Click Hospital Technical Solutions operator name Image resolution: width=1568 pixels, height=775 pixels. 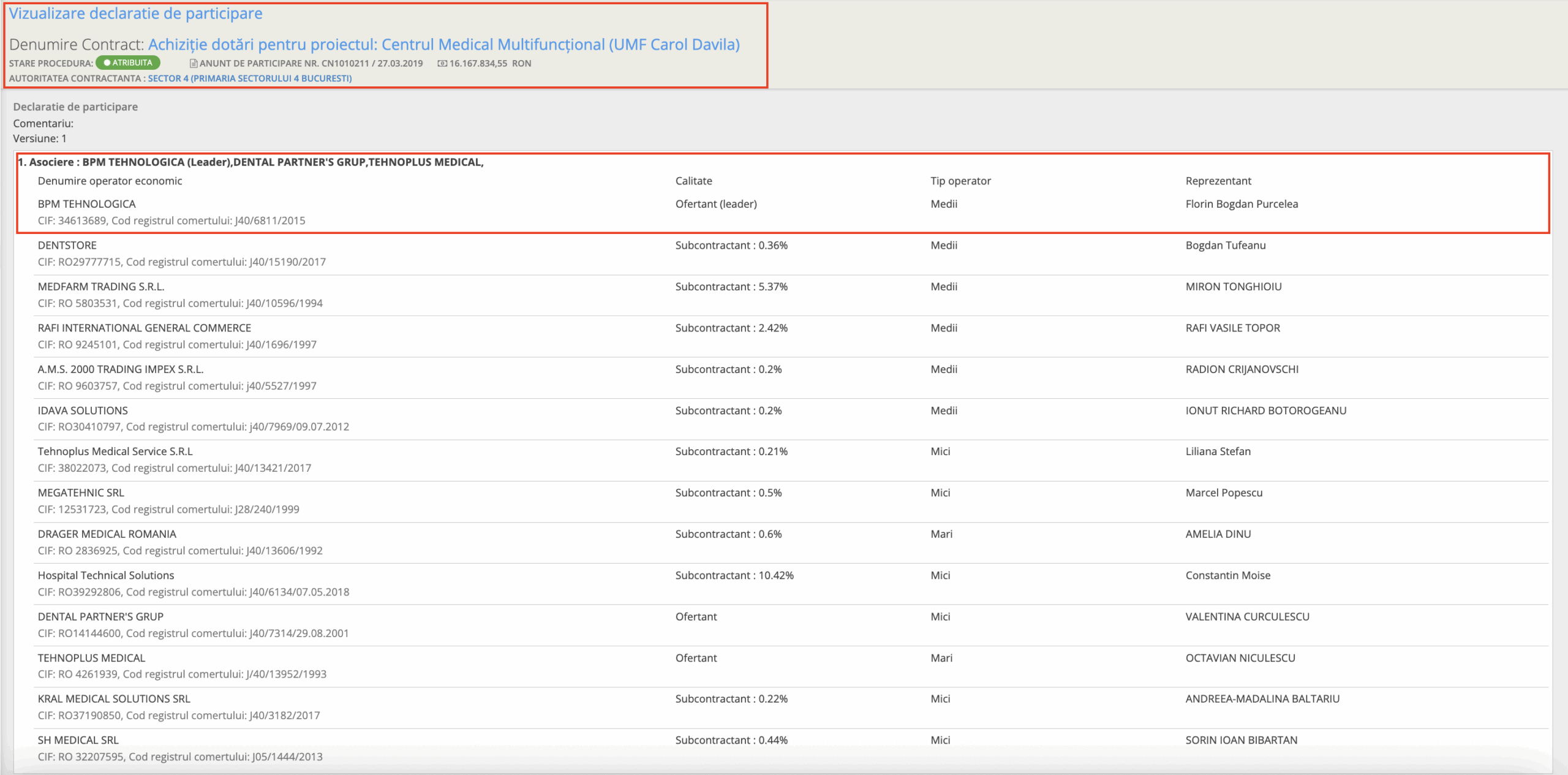[x=106, y=575]
